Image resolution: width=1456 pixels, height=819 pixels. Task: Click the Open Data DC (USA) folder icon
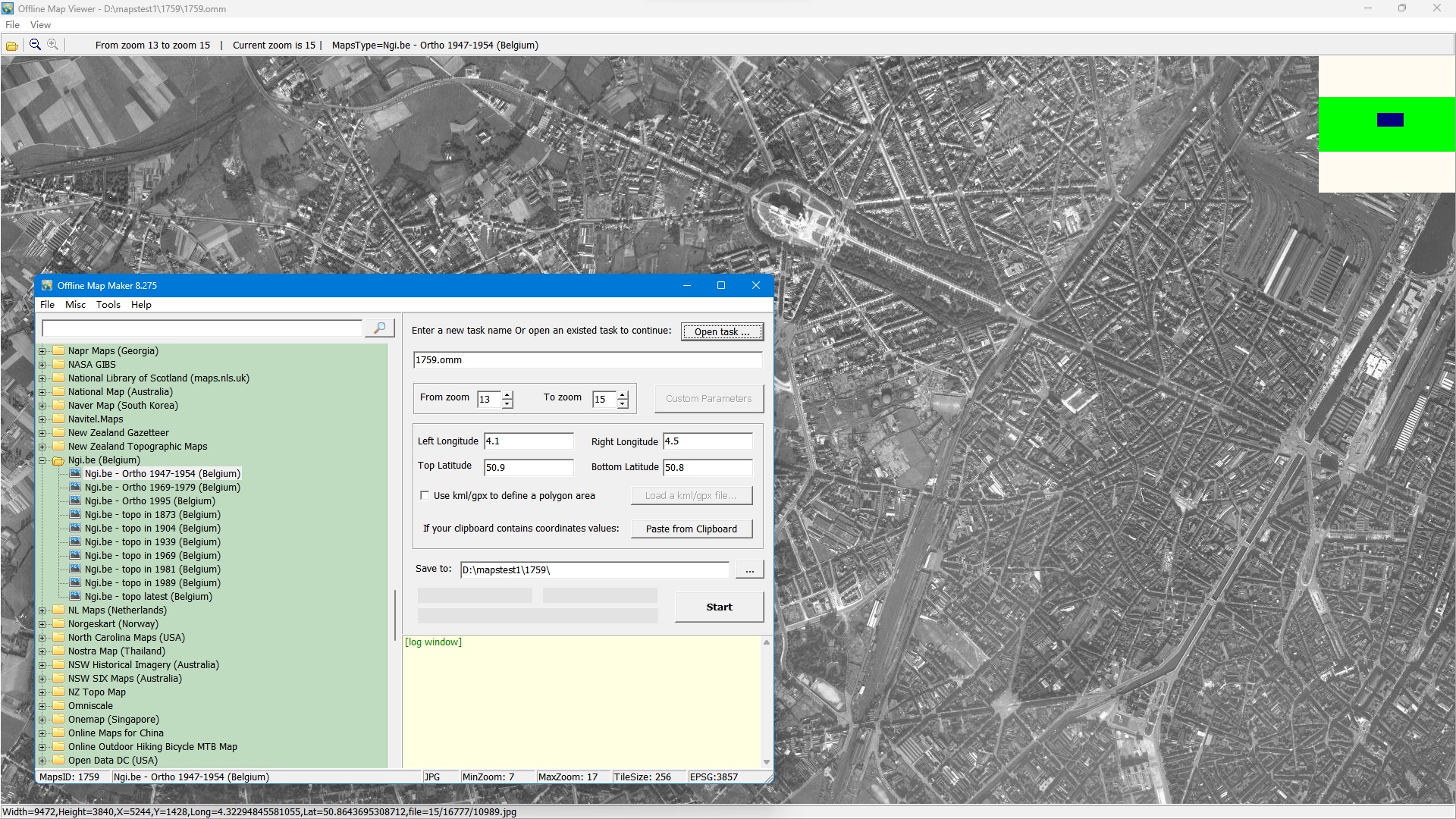(x=58, y=760)
